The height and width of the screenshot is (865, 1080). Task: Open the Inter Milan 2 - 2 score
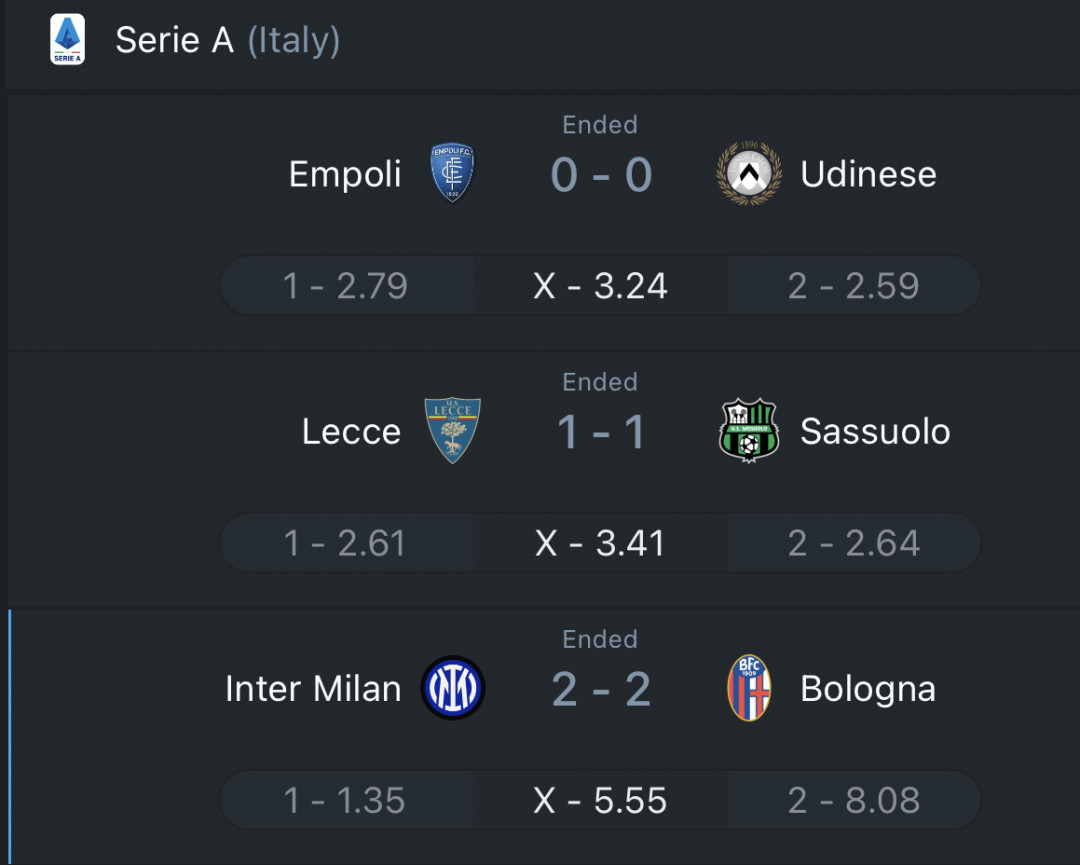point(601,689)
